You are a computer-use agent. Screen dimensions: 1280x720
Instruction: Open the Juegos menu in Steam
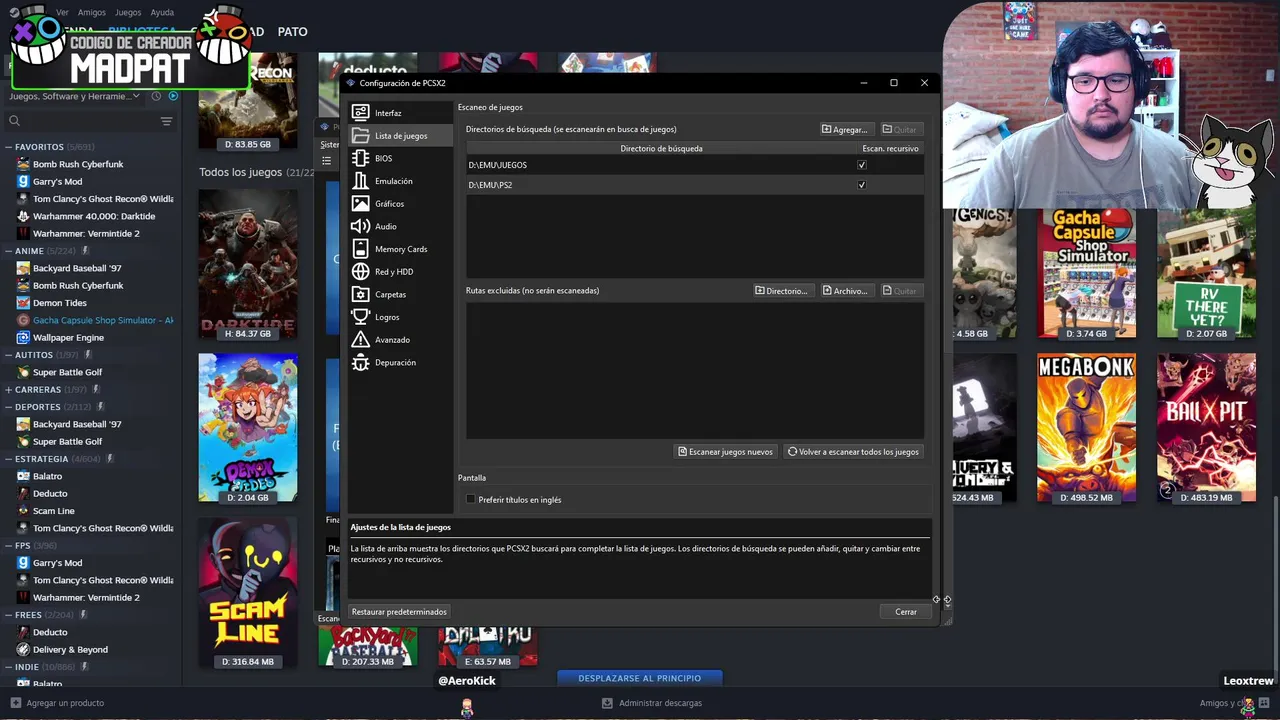(128, 13)
